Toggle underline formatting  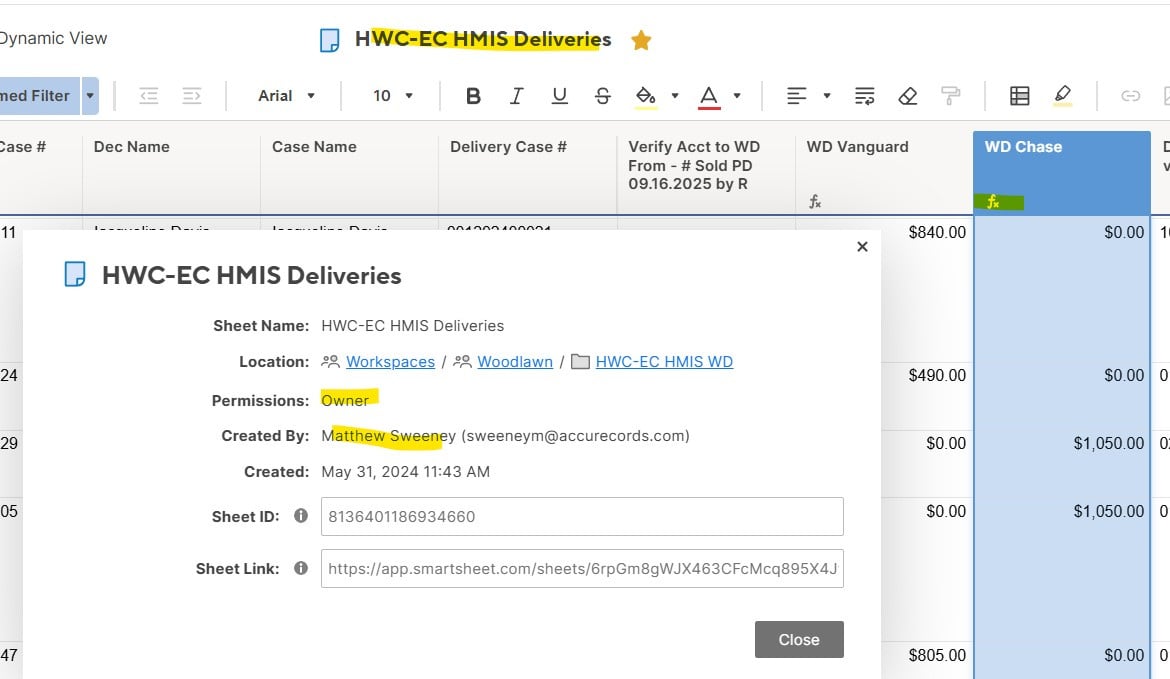click(560, 96)
